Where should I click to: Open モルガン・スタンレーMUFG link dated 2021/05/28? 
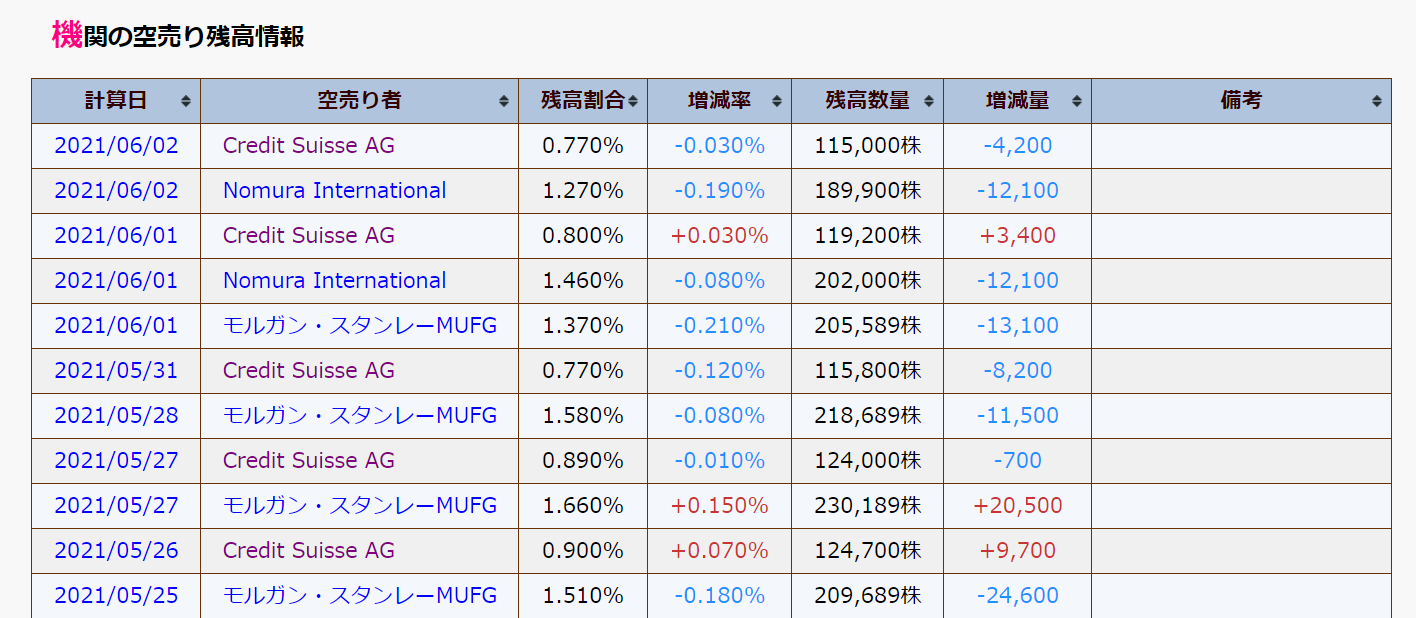pos(360,416)
